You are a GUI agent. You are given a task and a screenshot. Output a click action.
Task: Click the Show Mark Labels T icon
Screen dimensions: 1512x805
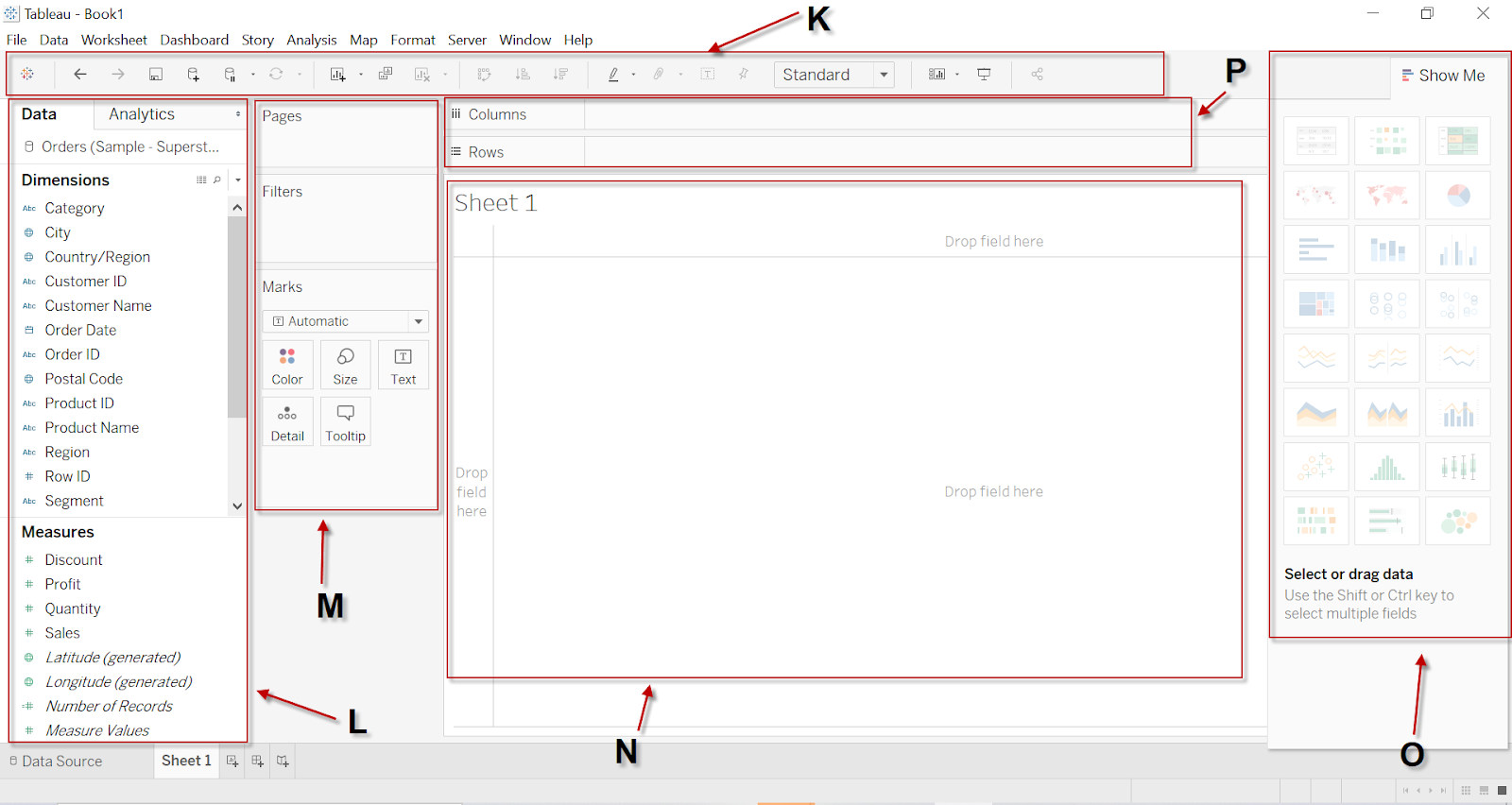(x=708, y=74)
